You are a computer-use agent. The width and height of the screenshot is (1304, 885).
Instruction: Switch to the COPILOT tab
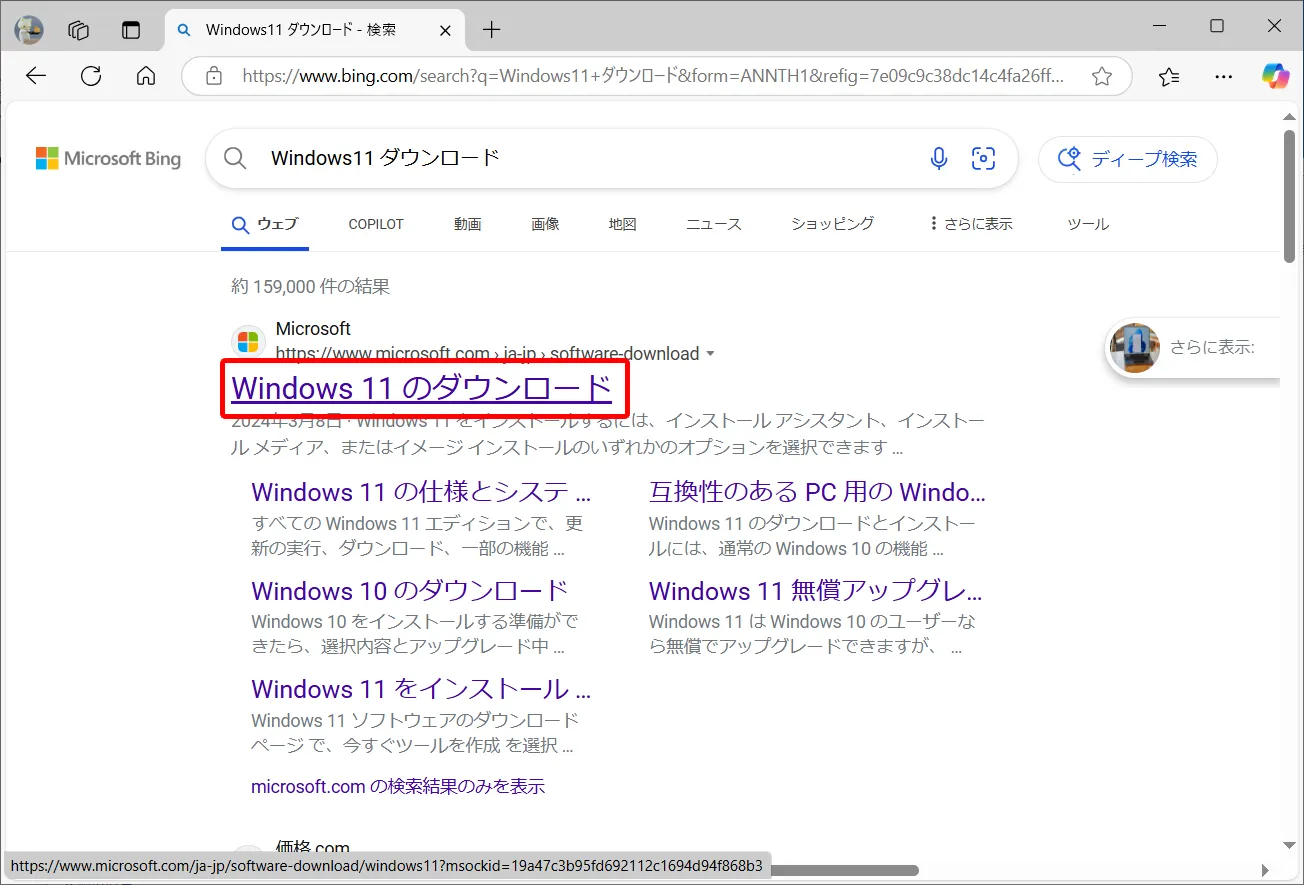376,224
